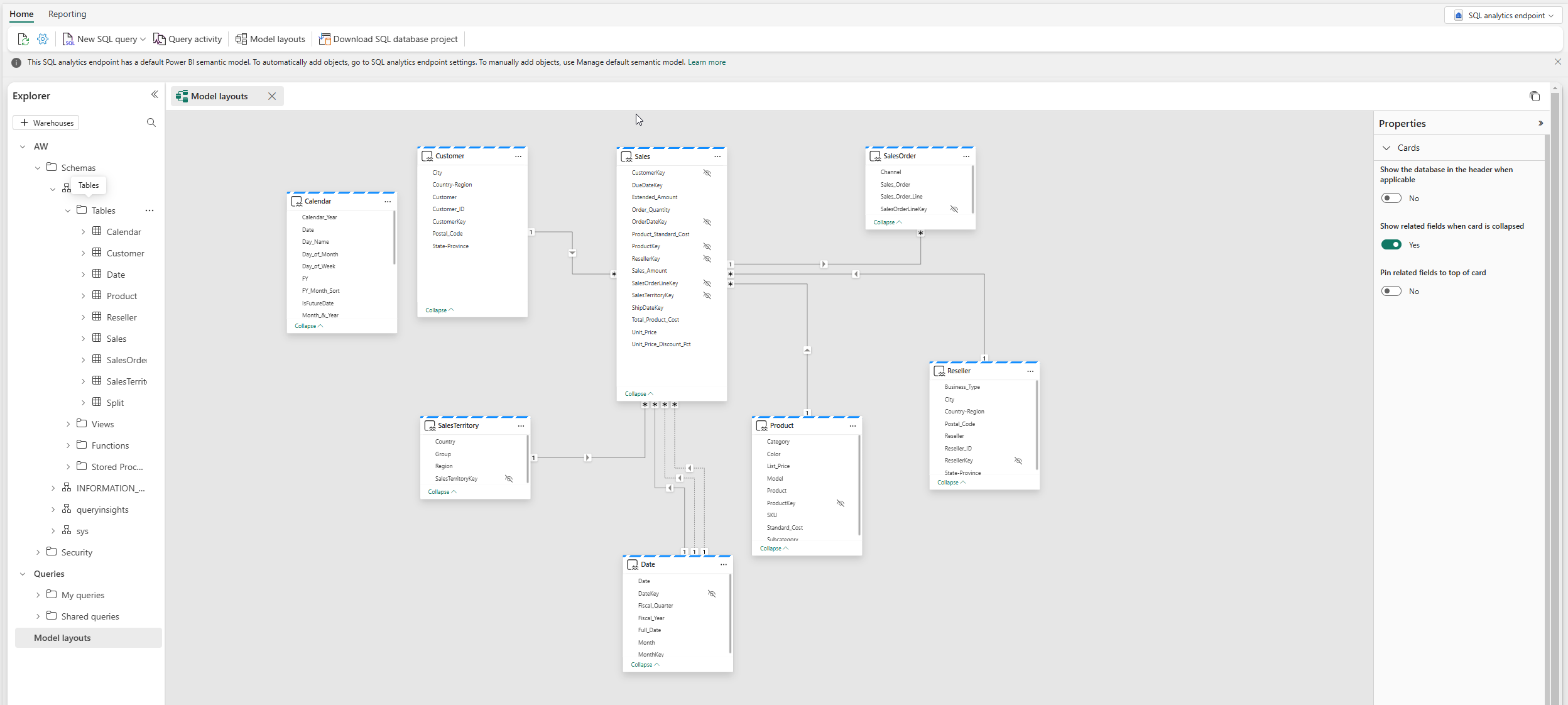1568x705 pixels.
Task: Collapse the Properties pane arrow
Action: coord(1540,123)
